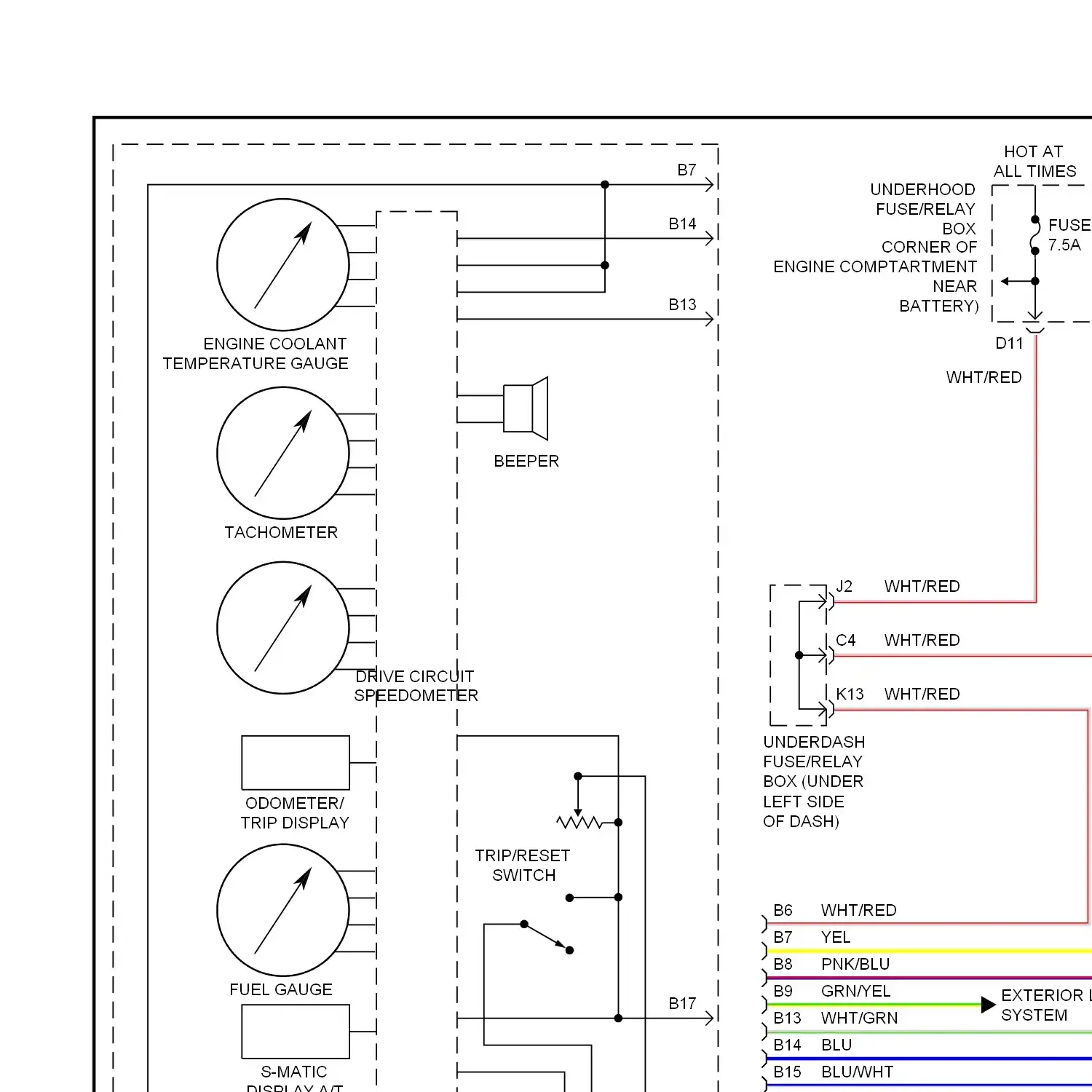Viewport: 1092px width, 1092px height.
Task: Select the odometer/trip display rectangle
Action: [296, 763]
